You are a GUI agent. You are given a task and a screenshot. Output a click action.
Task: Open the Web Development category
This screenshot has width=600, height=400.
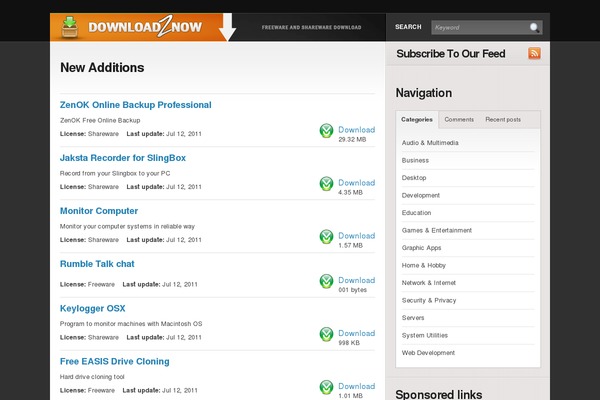coord(428,353)
